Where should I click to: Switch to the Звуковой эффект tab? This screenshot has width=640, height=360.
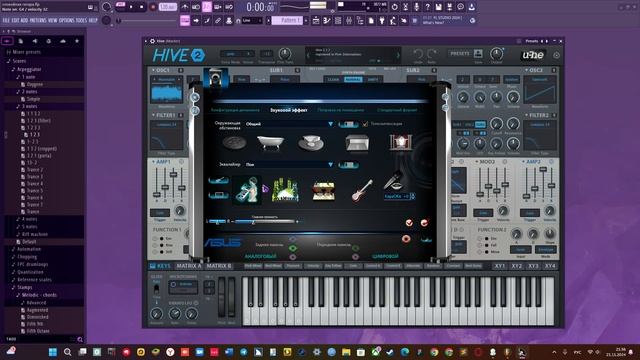click(x=289, y=110)
